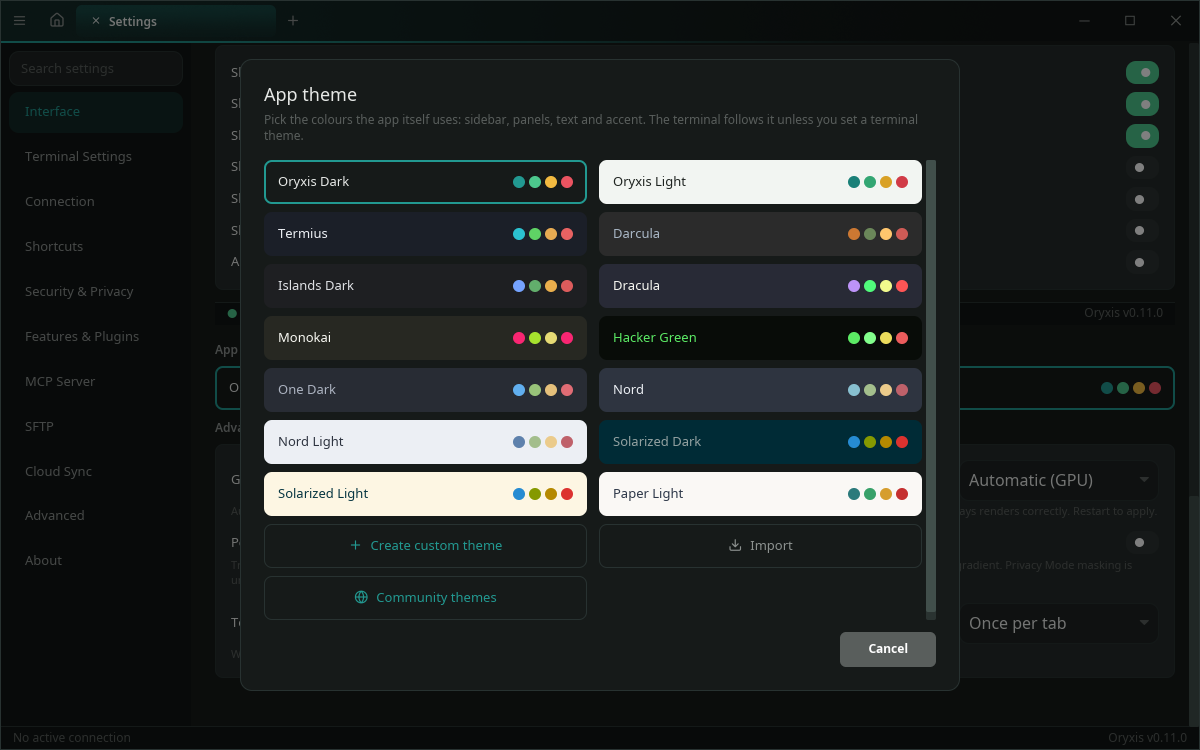Toggle the second enabled switch in settings
Screen dimensions: 1200x750
[1142, 104]
